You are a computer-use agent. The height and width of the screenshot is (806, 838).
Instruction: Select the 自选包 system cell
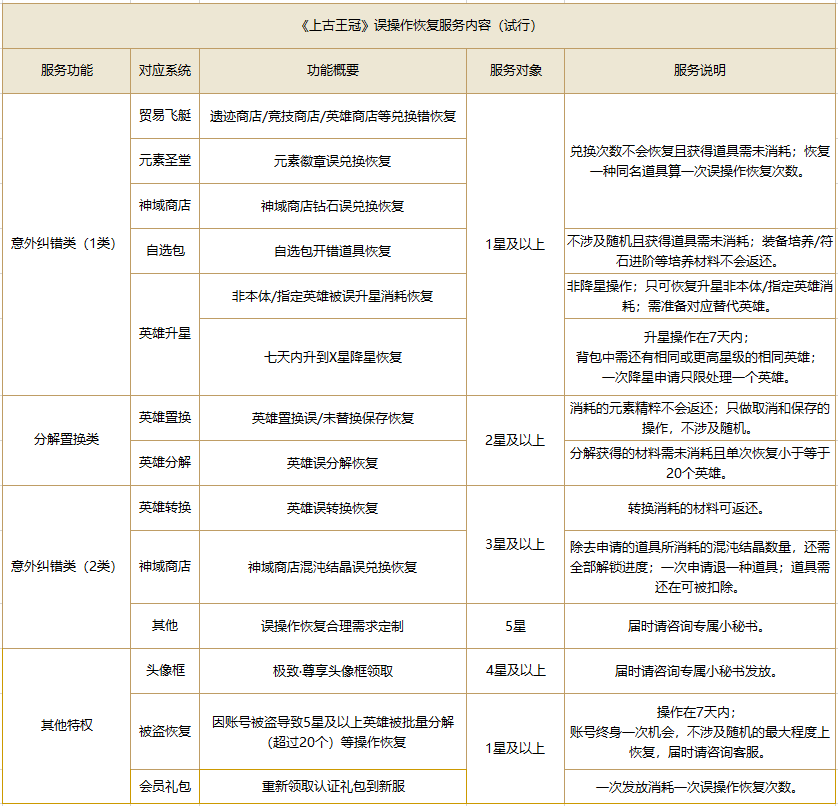coord(165,251)
